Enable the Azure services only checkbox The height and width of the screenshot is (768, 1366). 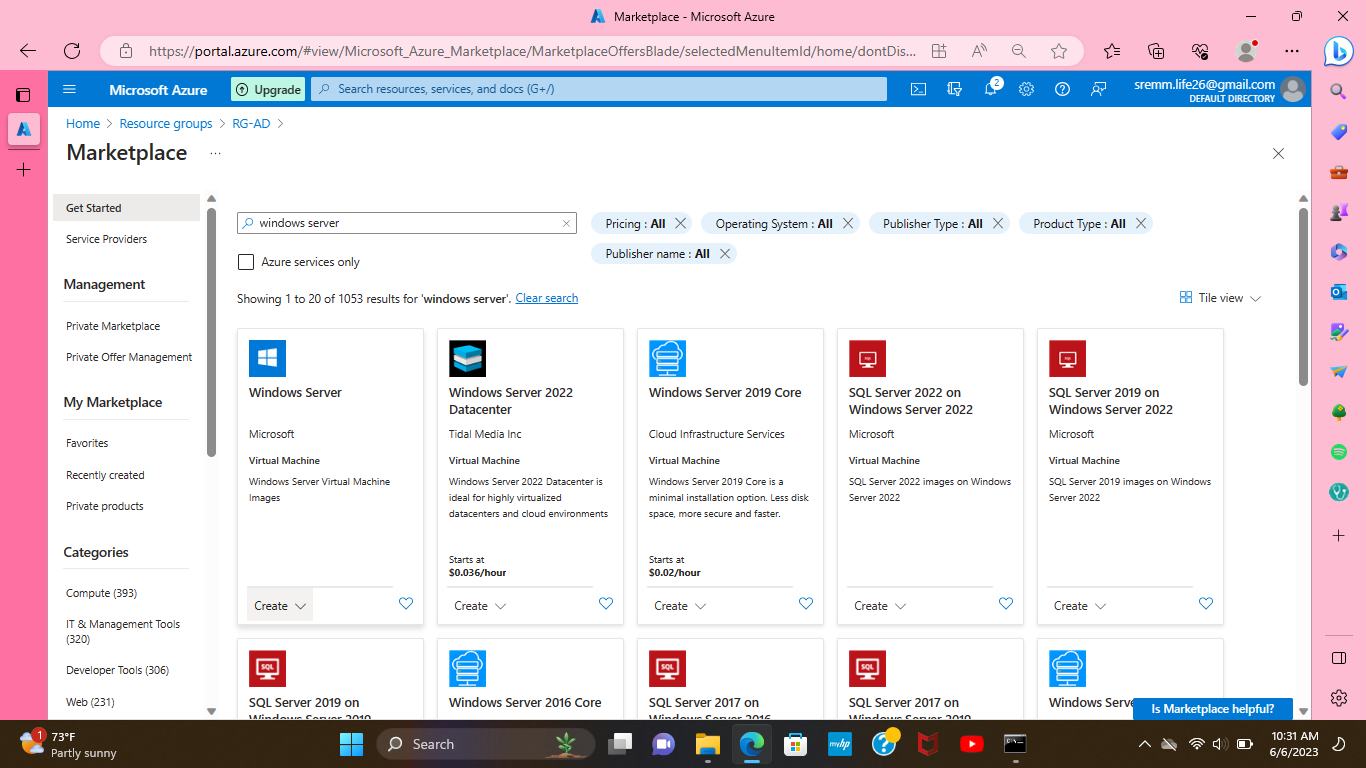click(246, 261)
